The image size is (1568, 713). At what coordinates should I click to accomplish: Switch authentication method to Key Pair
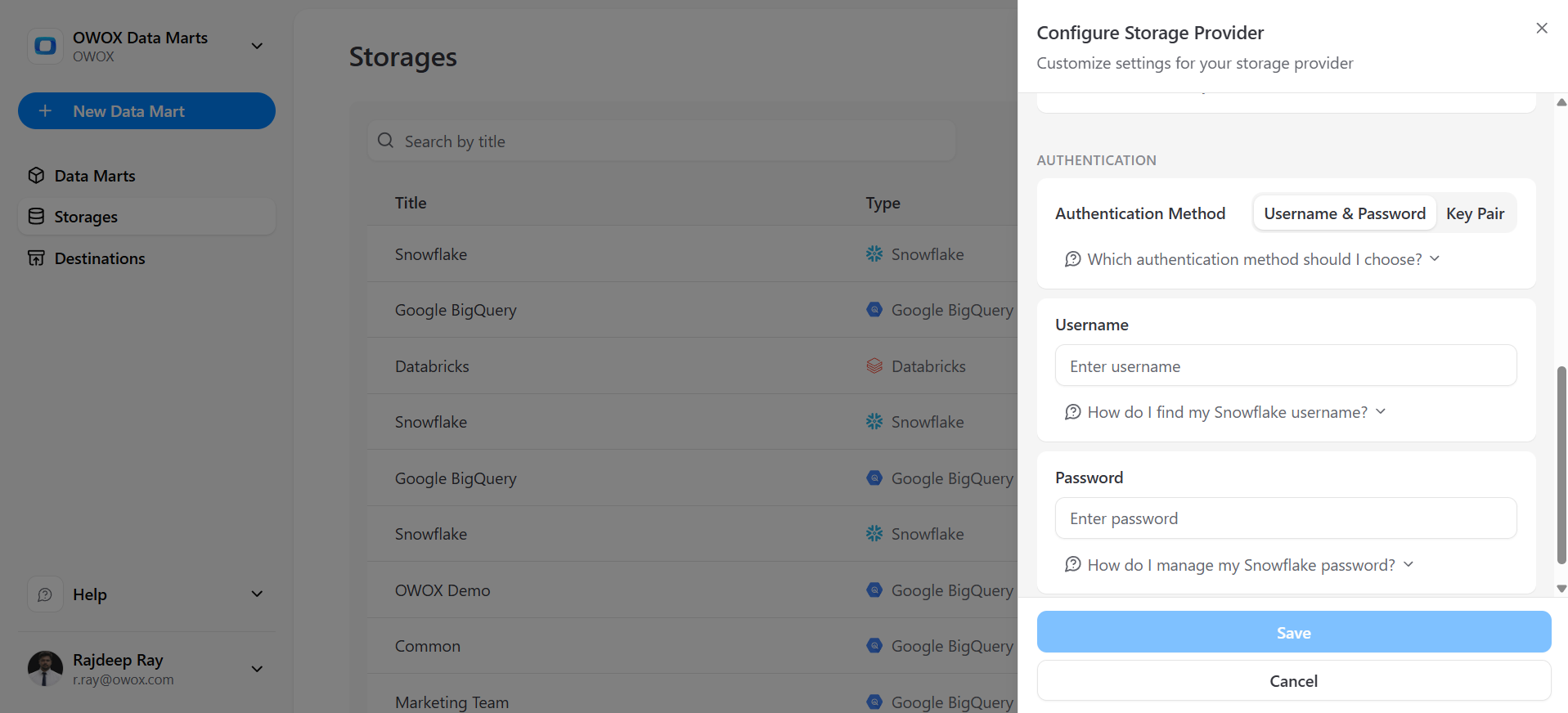[x=1475, y=213]
